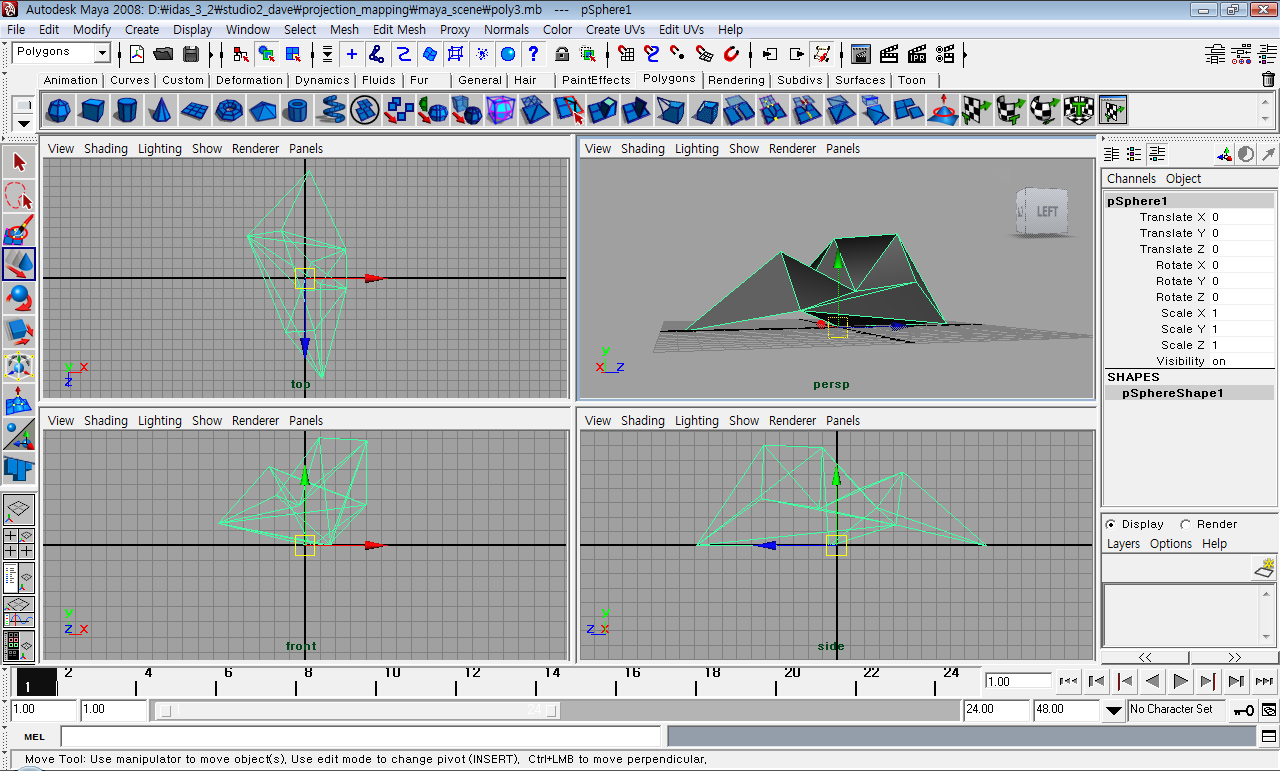
Task: Switch to the Rendering shelf tab
Action: (x=737, y=80)
